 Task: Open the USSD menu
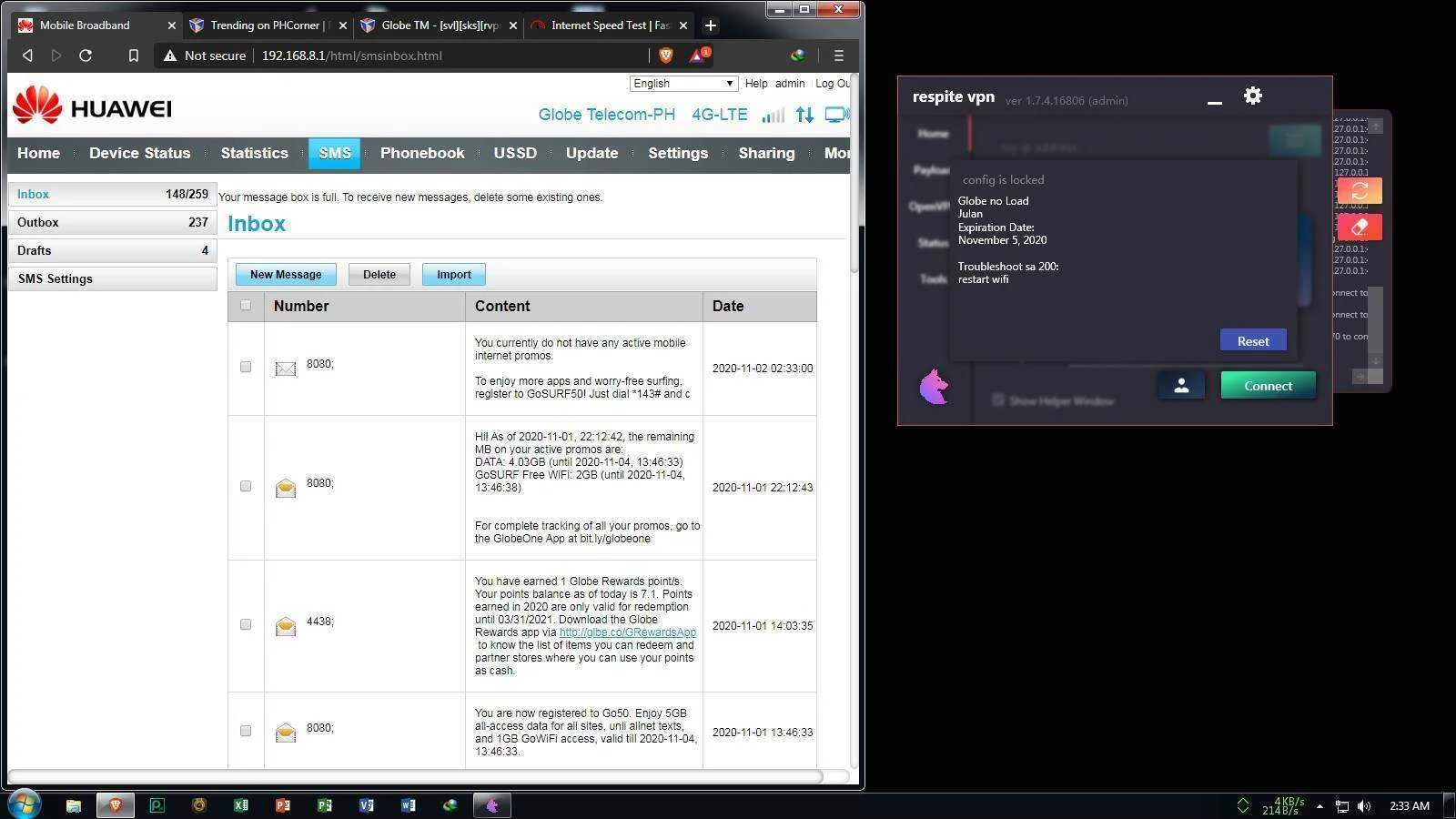515,153
